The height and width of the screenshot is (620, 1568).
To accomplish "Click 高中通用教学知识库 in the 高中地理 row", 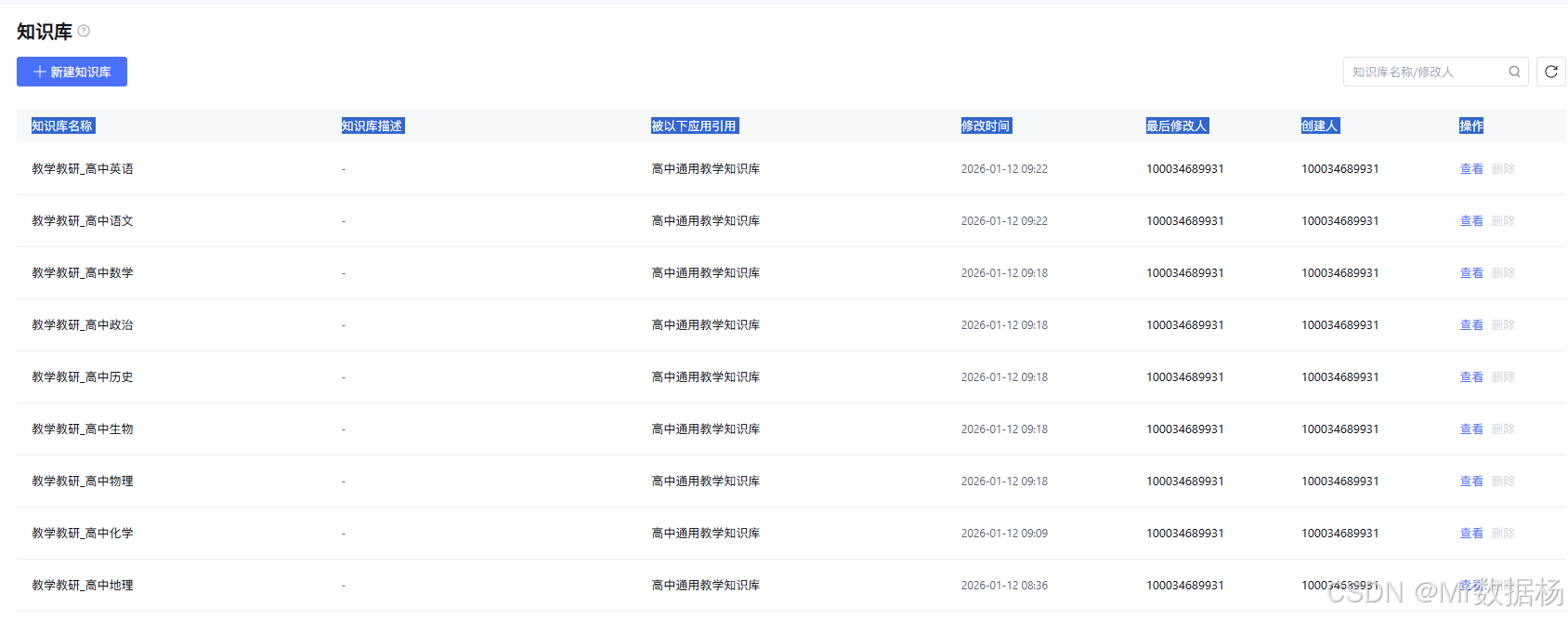I will pos(706,586).
